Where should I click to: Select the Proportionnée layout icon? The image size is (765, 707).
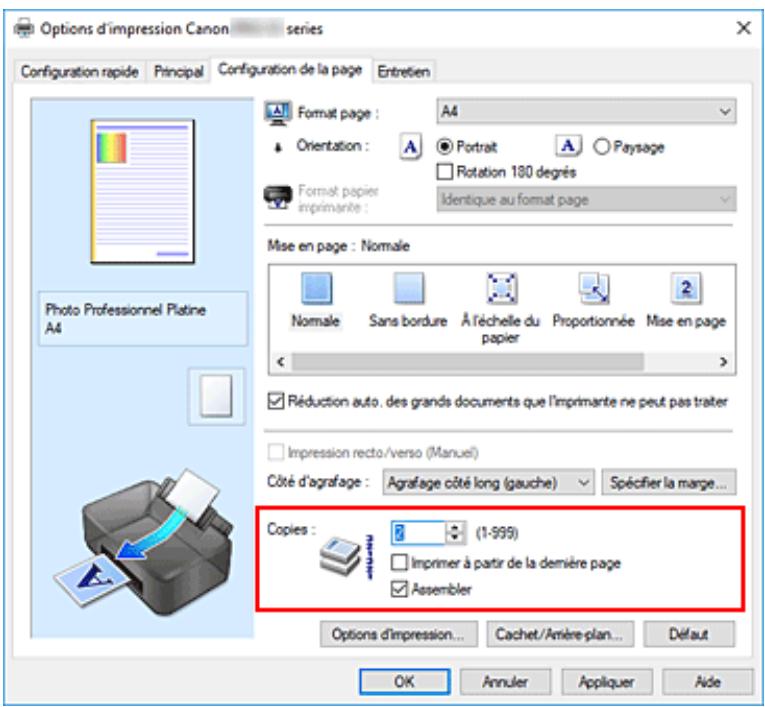tap(593, 288)
